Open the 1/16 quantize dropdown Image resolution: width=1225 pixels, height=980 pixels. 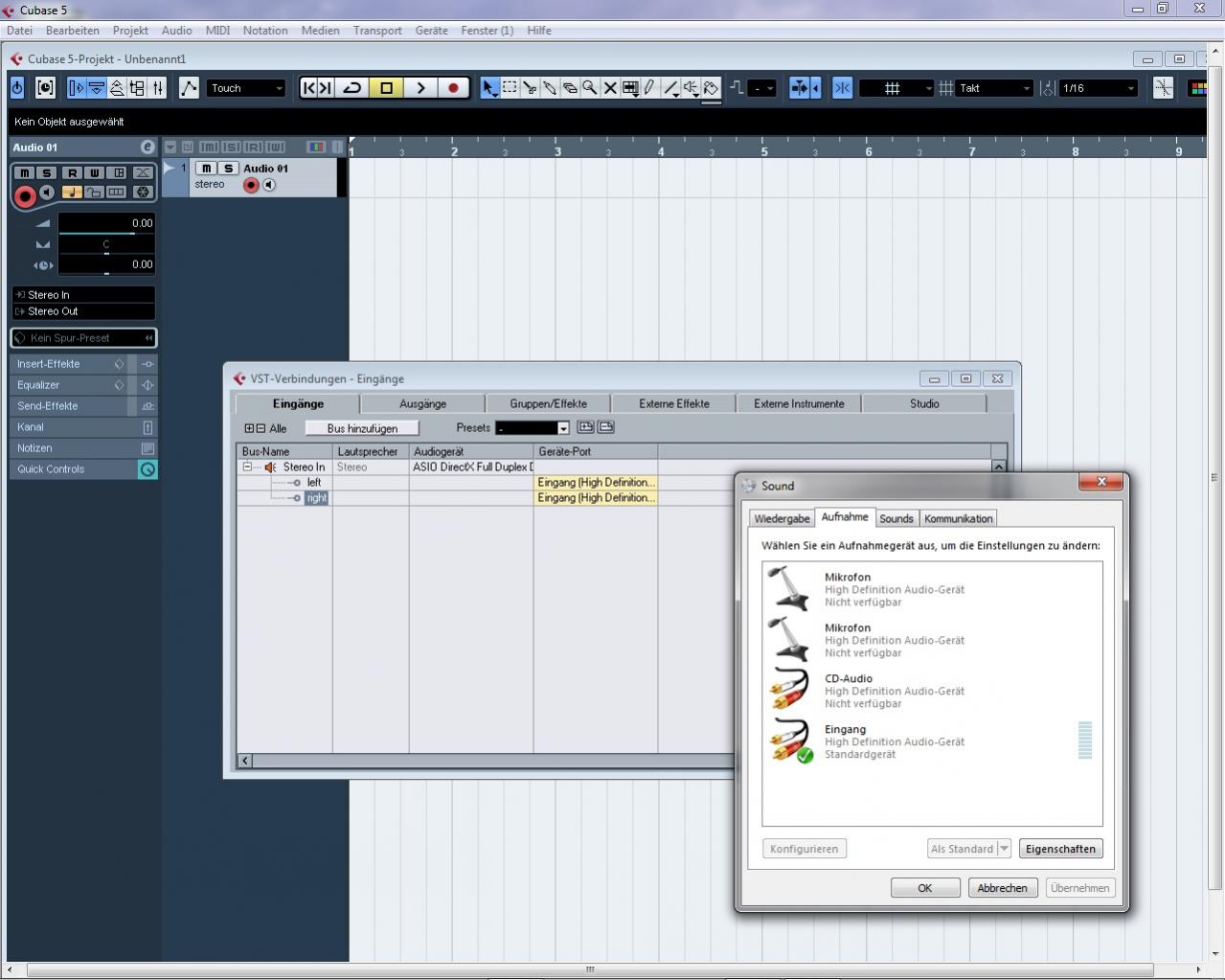pyautogui.click(x=1098, y=88)
